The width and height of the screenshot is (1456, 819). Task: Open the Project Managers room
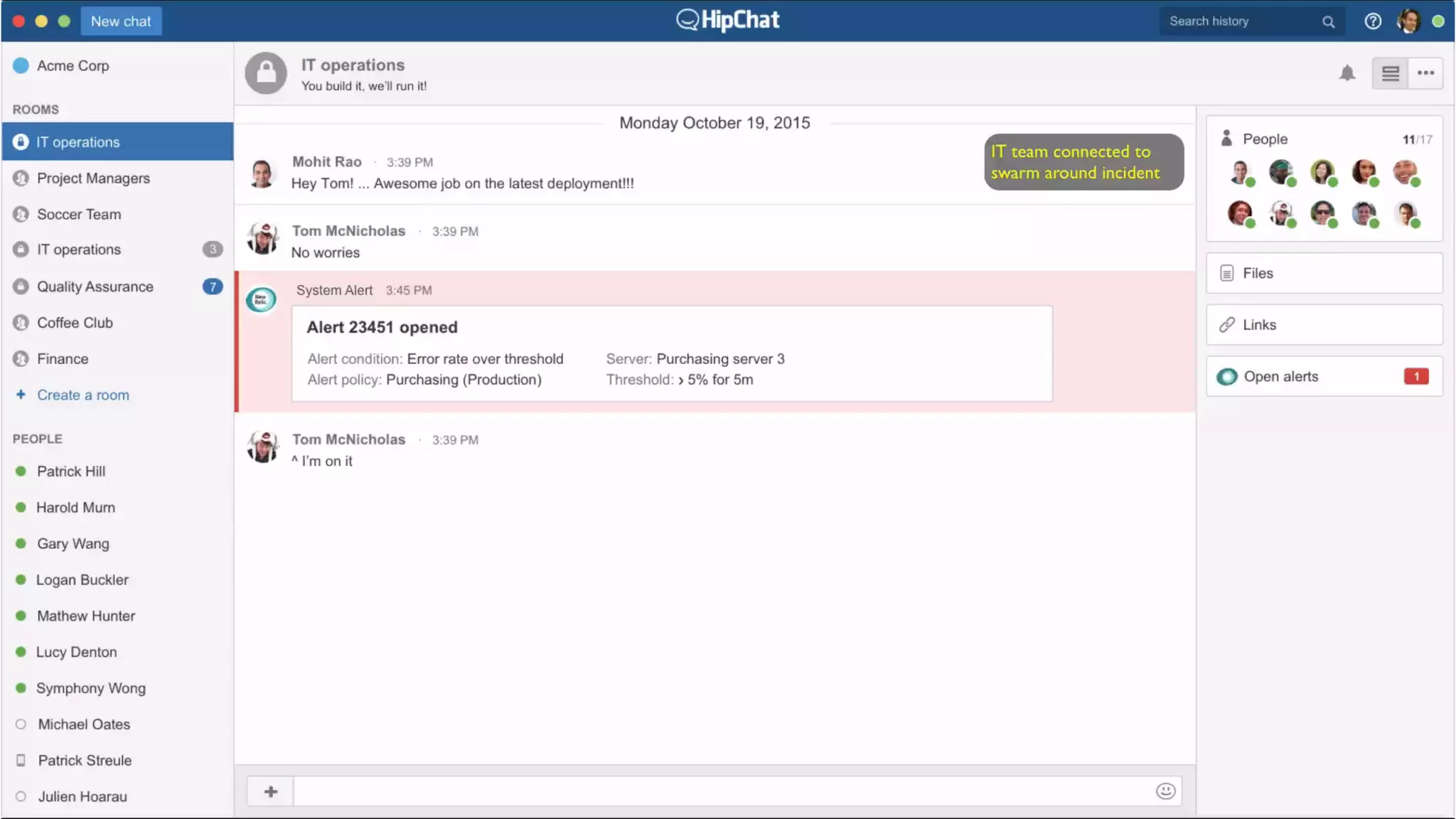[93, 178]
